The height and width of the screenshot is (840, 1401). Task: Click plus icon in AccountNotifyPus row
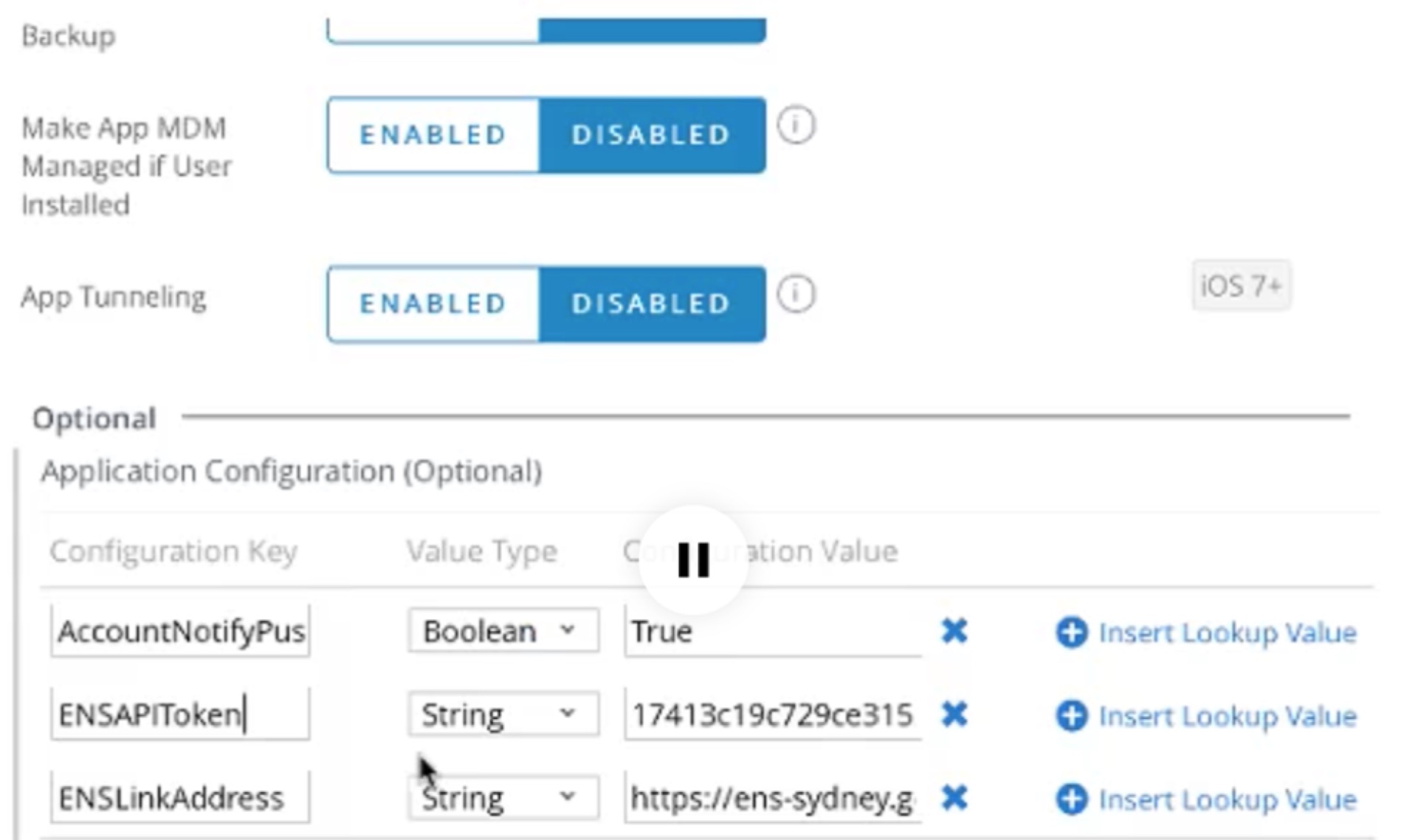[1071, 633]
